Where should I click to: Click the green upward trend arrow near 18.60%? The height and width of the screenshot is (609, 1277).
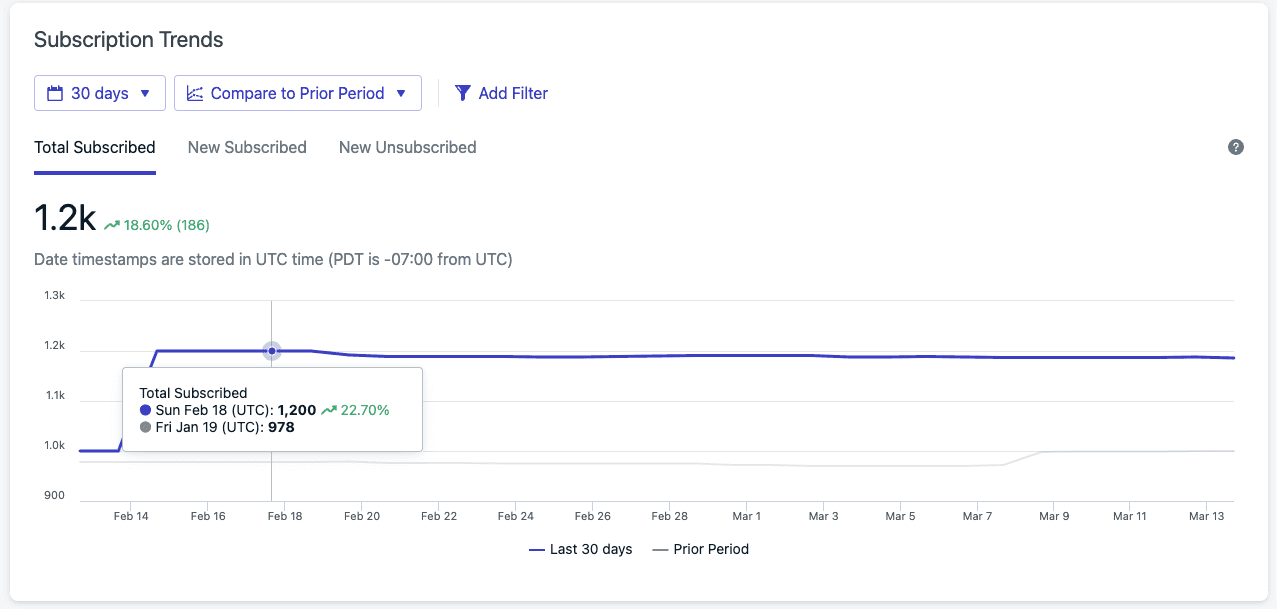110,224
